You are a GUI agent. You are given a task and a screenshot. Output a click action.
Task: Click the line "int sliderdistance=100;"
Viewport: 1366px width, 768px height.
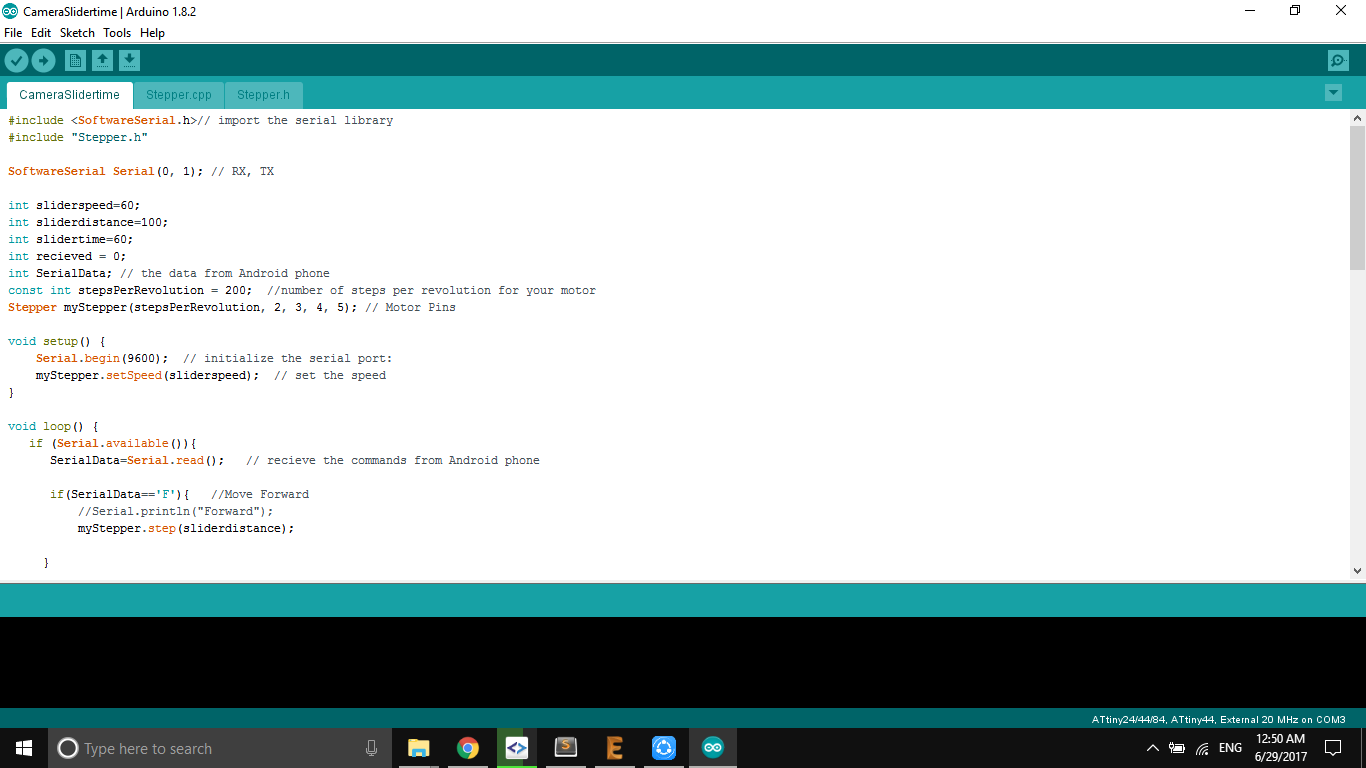(x=88, y=222)
